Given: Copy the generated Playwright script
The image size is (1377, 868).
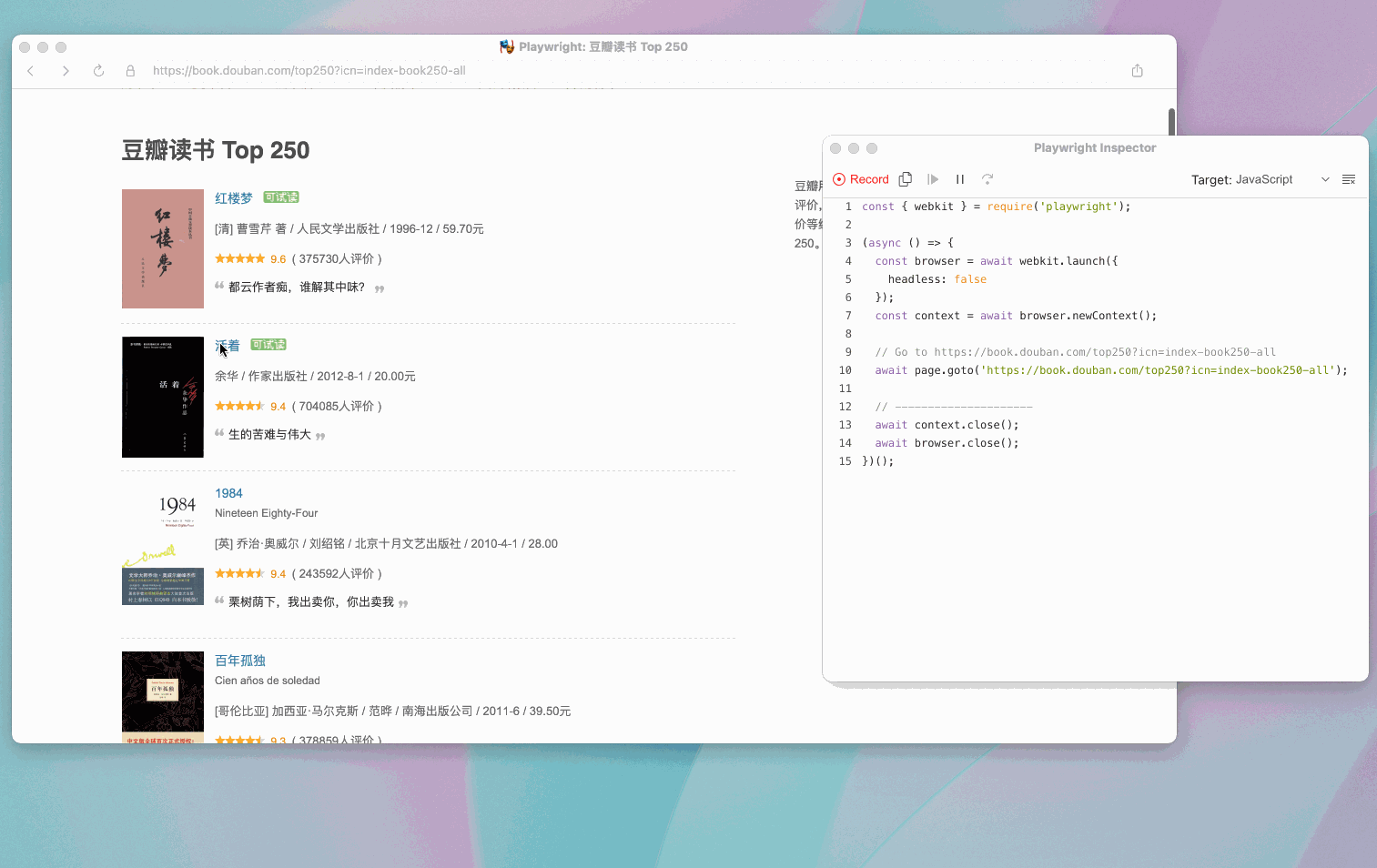Looking at the screenshot, I should click(x=905, y=179).
